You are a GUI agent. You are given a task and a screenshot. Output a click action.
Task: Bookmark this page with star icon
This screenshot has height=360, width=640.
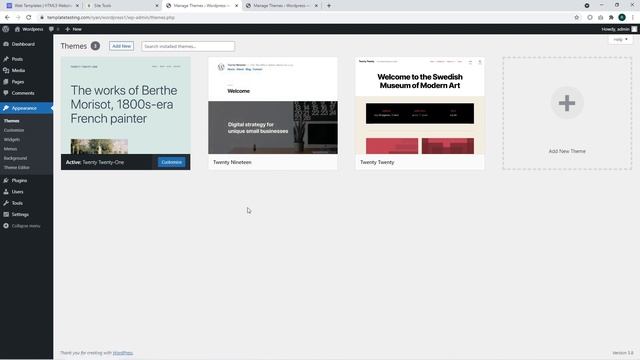pos(577,17)
